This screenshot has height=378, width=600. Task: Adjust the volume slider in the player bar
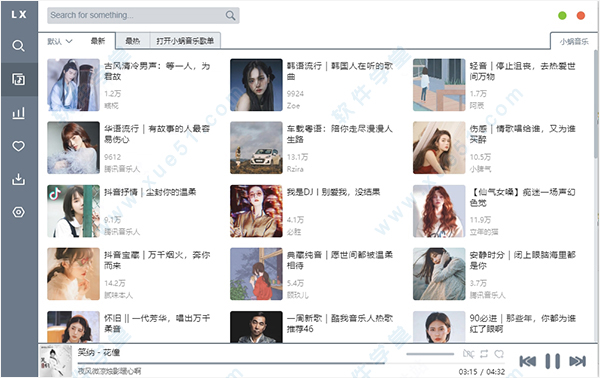[430, 354]
